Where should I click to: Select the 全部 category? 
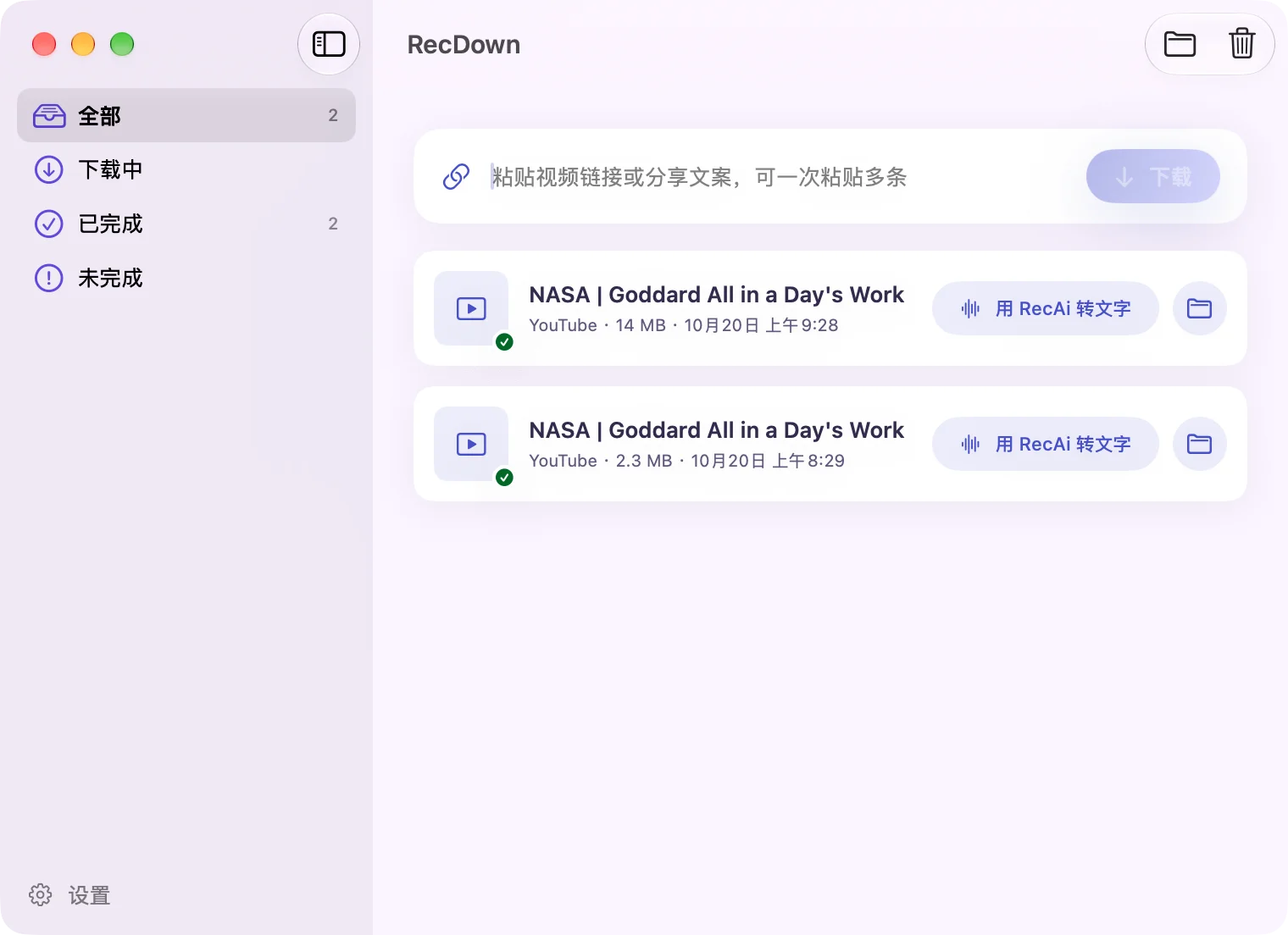[x=186, y=115]
